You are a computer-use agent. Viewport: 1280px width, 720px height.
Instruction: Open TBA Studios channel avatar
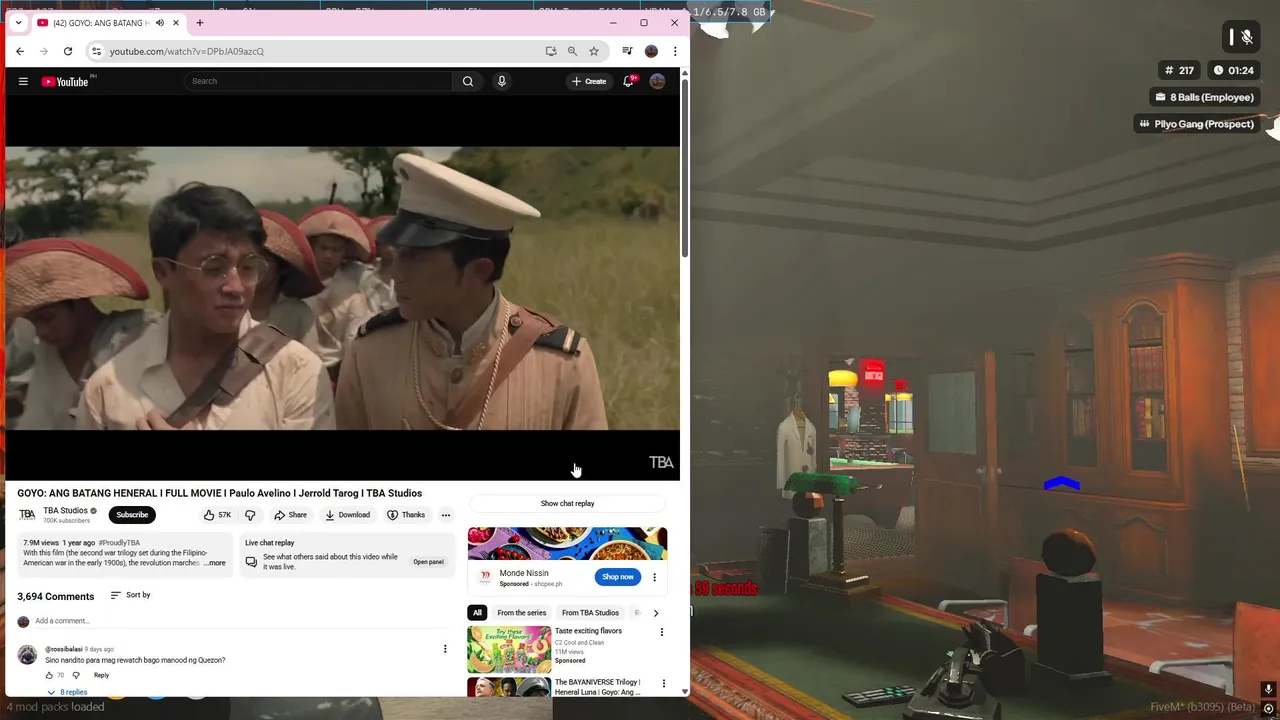tap(27, 515)
